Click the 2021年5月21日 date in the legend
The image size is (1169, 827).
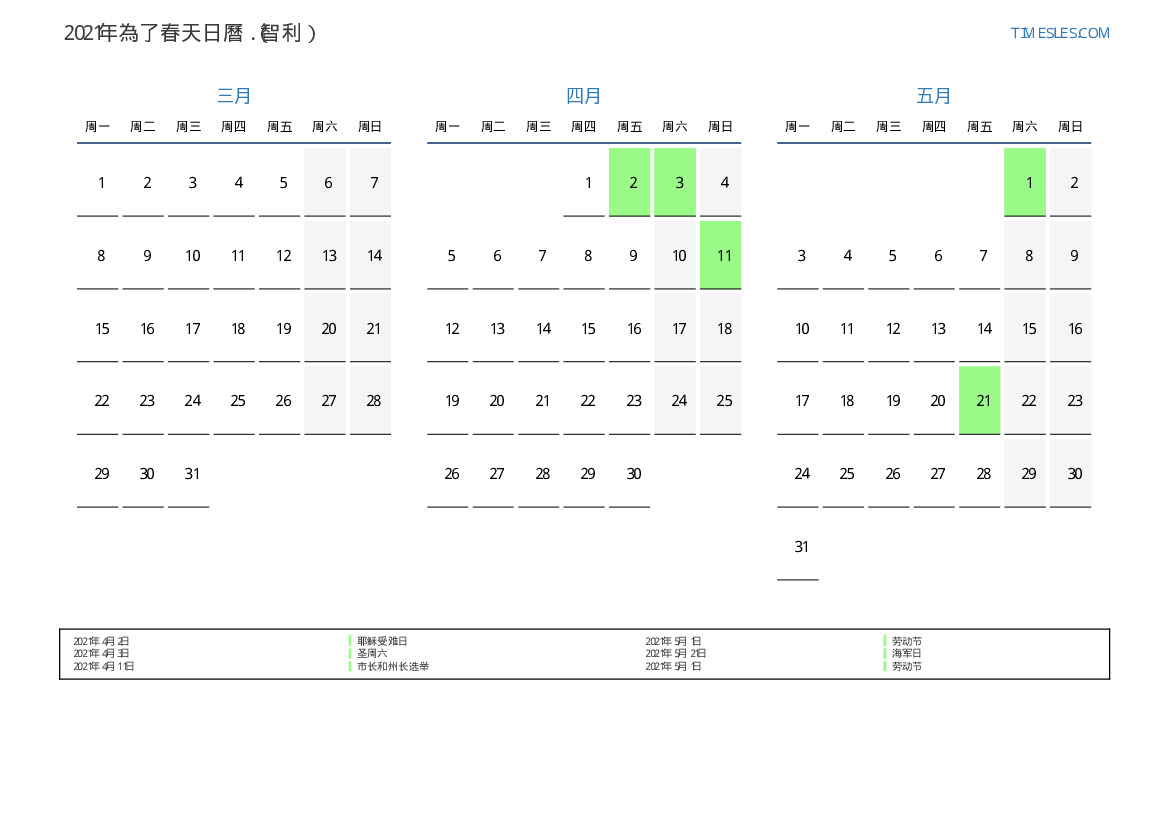676,653
